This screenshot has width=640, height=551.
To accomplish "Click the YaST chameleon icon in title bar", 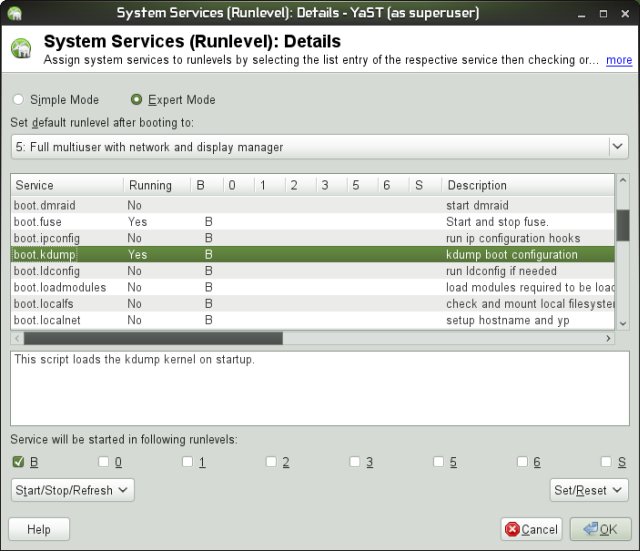I will coord(11,12).
